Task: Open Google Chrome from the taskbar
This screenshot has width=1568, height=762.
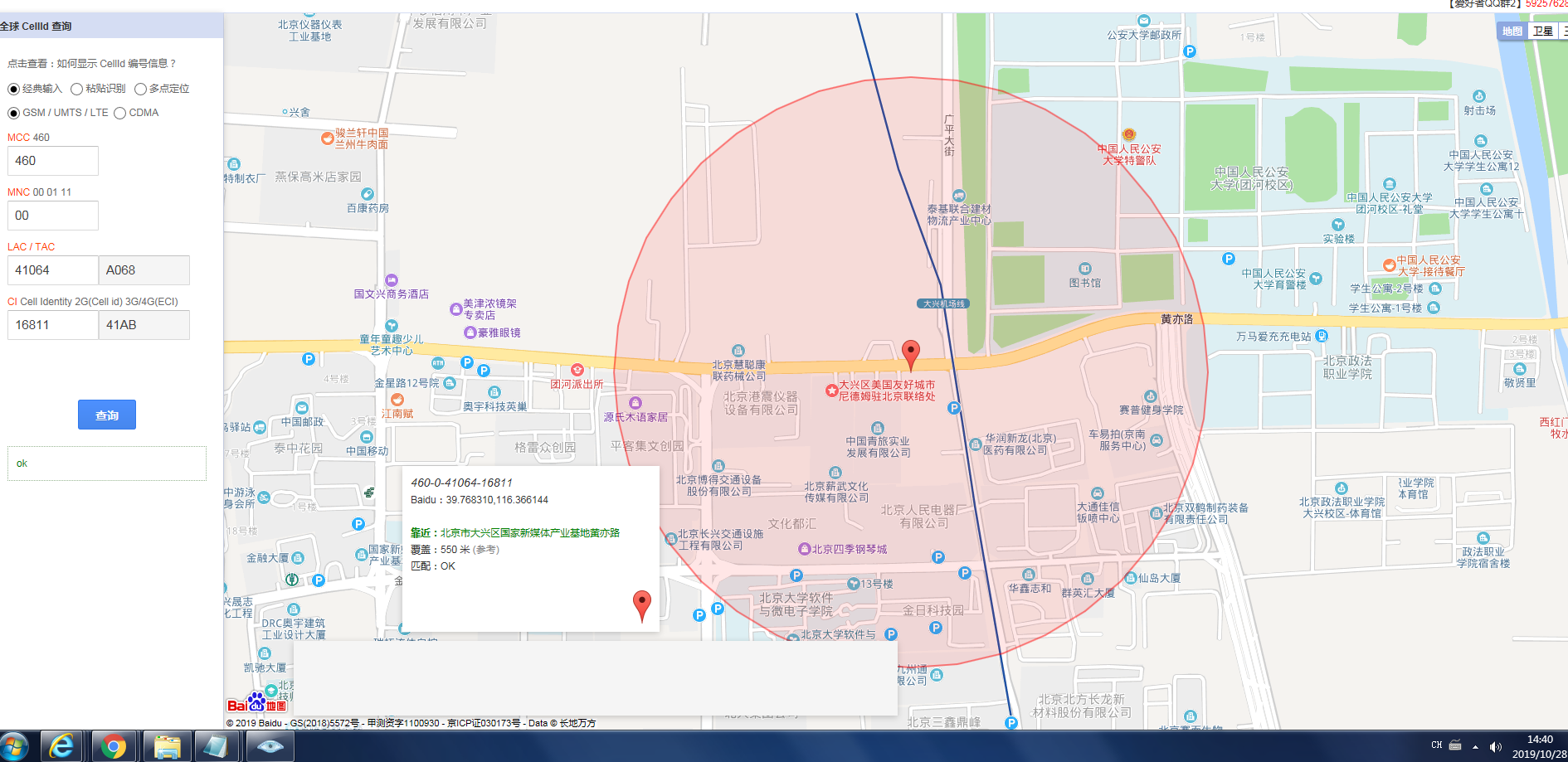Action: tap(114, 746)
